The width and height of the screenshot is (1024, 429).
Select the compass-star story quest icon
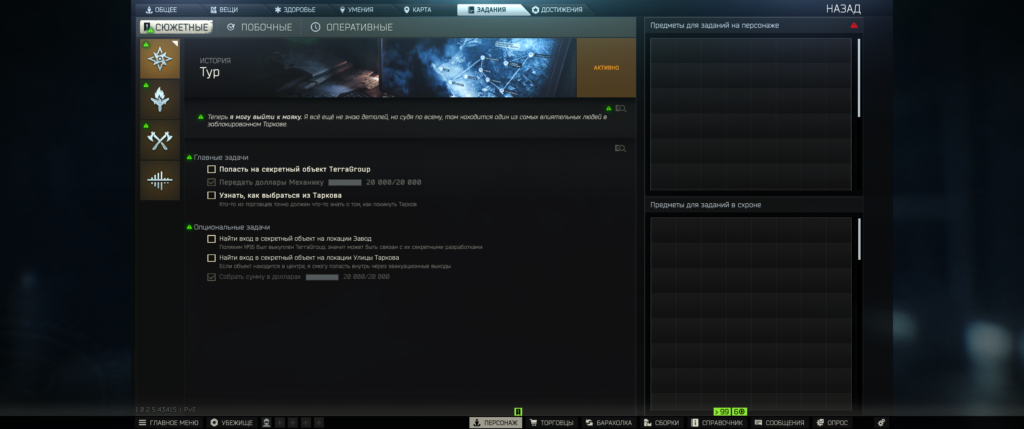point(160,60)
